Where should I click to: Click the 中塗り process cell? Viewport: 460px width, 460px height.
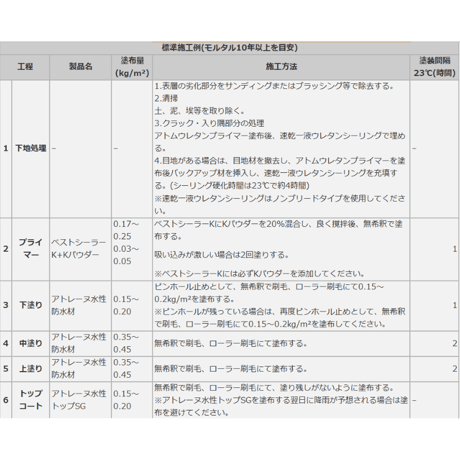point(31,343)
